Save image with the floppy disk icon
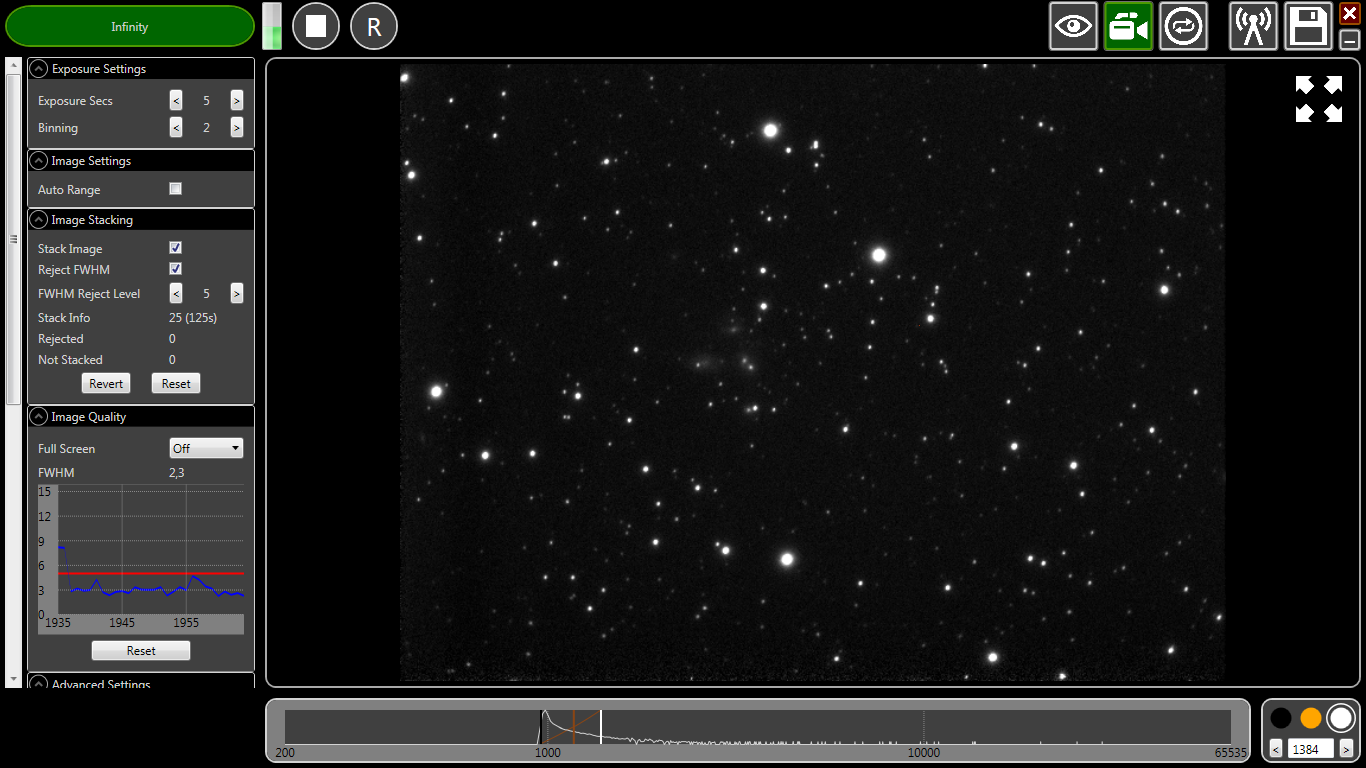 click(1308, 26)
